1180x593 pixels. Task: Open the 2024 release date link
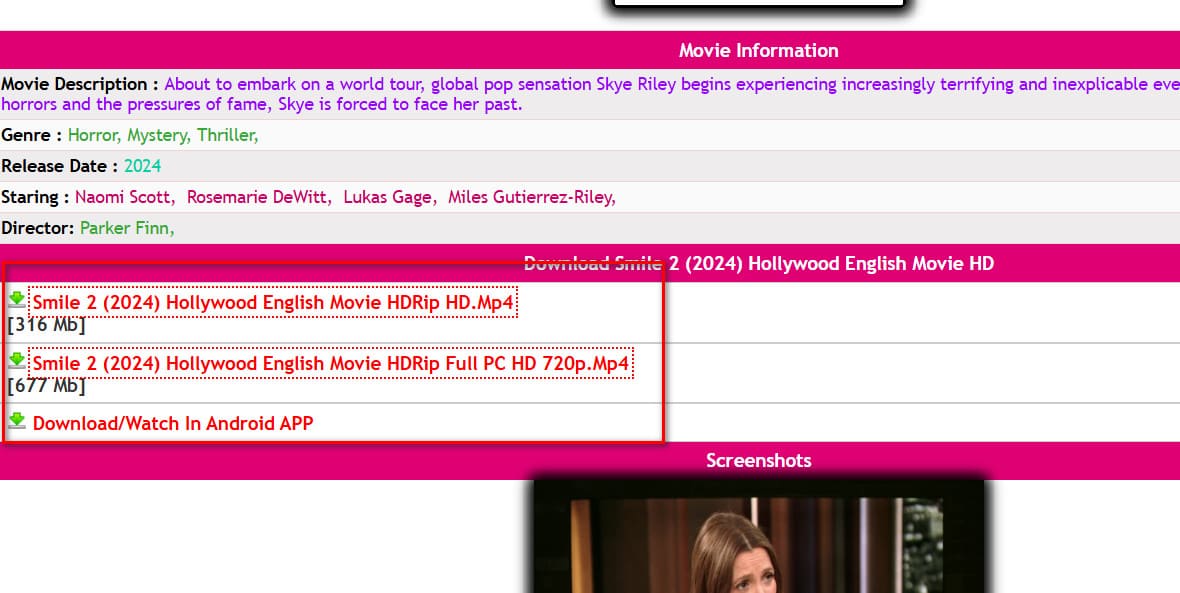click(142, 166)
